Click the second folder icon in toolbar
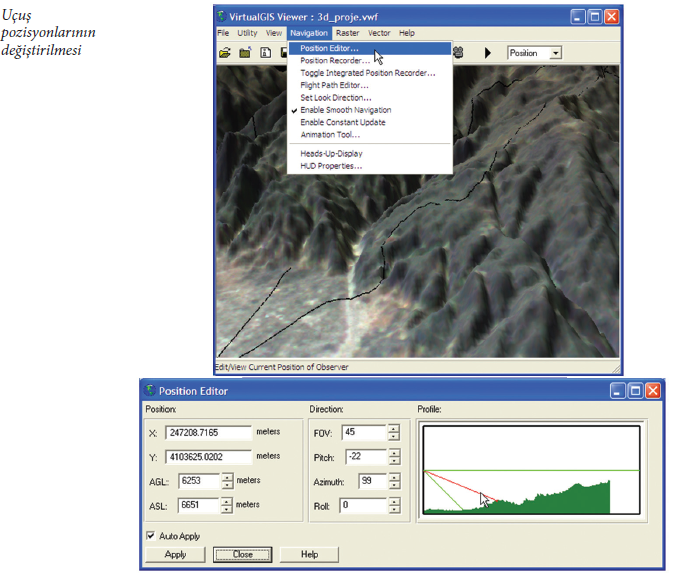The width and height of the screenshot is (677, 576). (245, 52)
